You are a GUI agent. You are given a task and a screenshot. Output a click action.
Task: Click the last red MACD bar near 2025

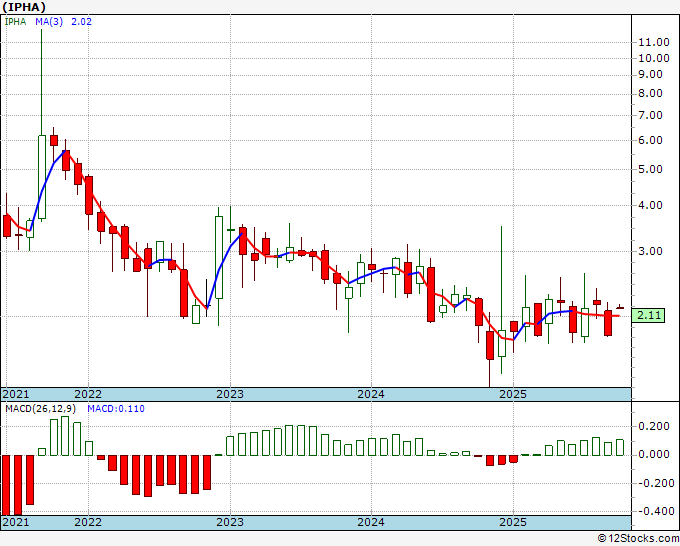[x=513, y=459]
